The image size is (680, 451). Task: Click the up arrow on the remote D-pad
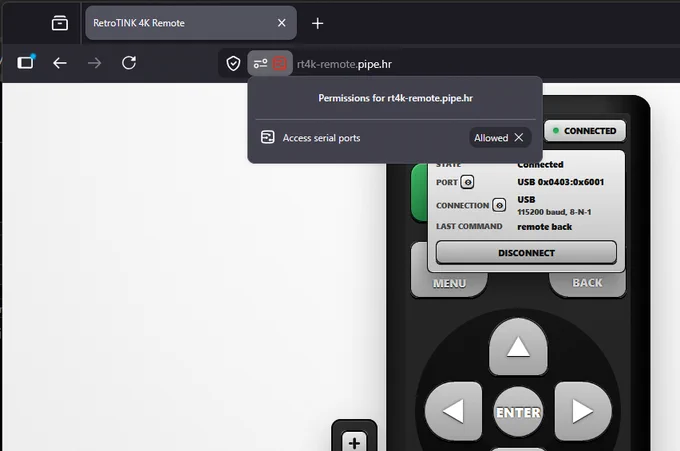coord(518,347)
